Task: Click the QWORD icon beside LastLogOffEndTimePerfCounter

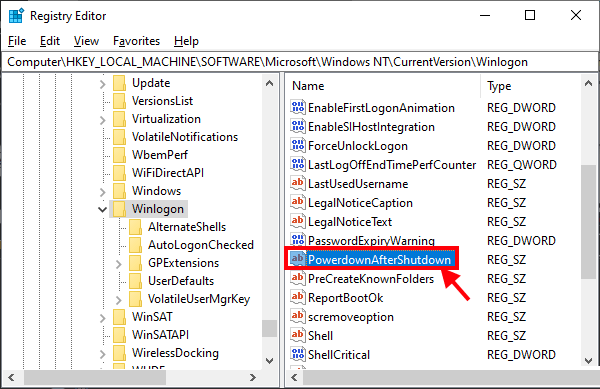Action: pos(298,164)
